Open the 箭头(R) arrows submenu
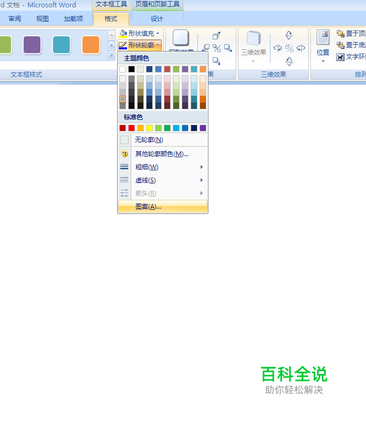The image size is (366, 425). [x=163, y=193]
